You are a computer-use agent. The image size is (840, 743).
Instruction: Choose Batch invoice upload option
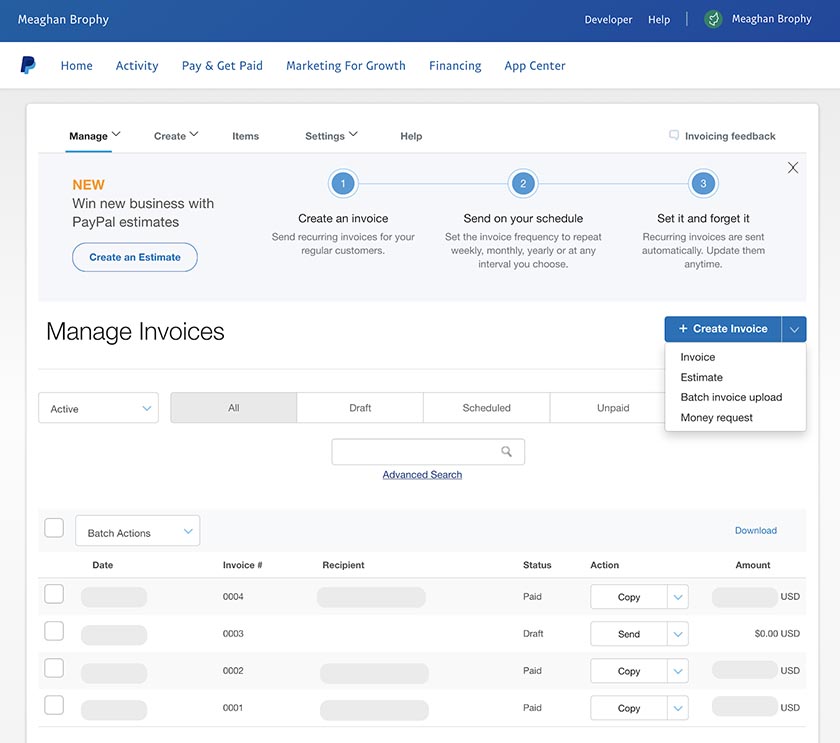point(731,397)
